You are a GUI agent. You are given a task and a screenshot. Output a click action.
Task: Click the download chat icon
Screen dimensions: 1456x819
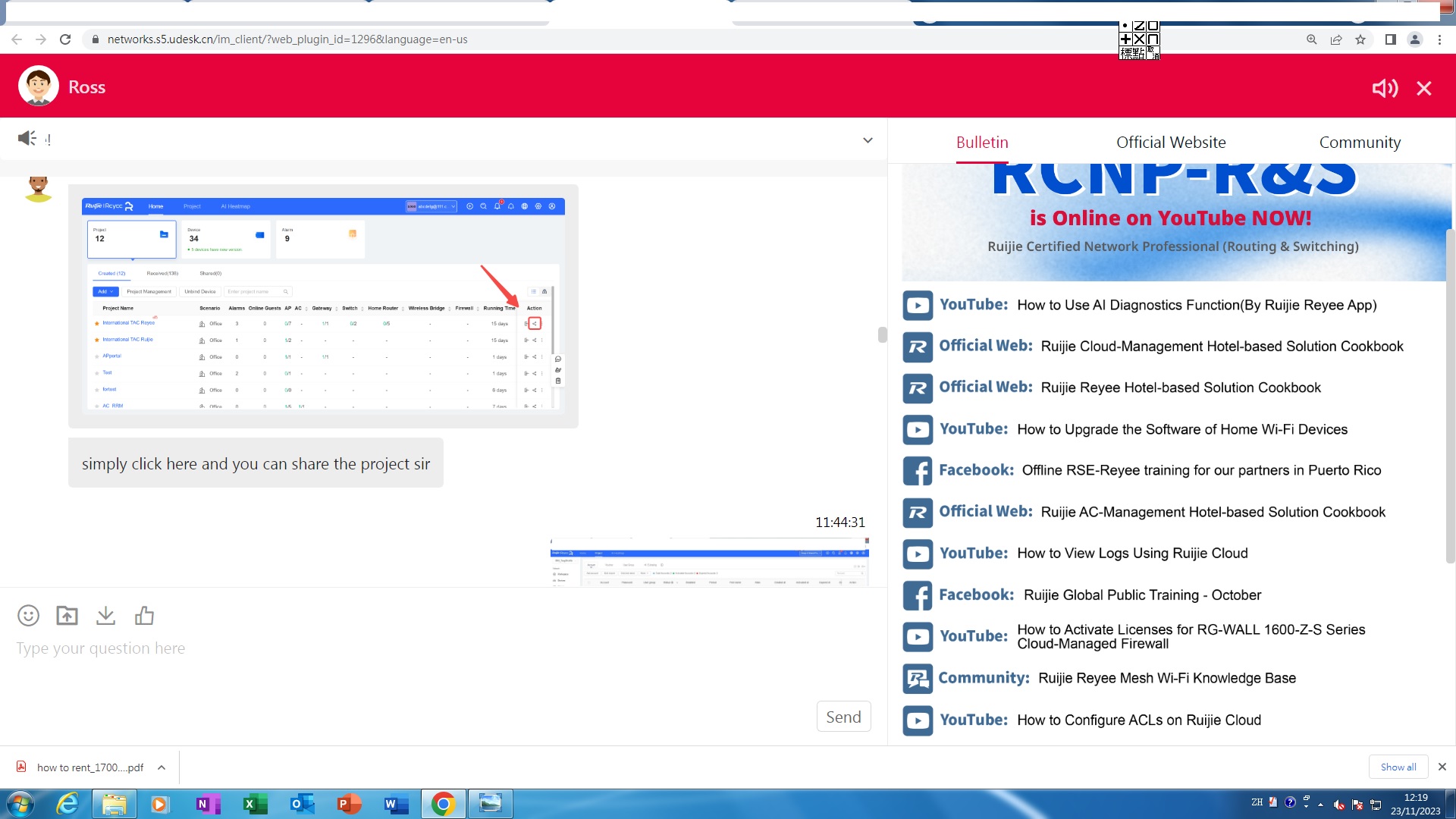click(105, 615)
